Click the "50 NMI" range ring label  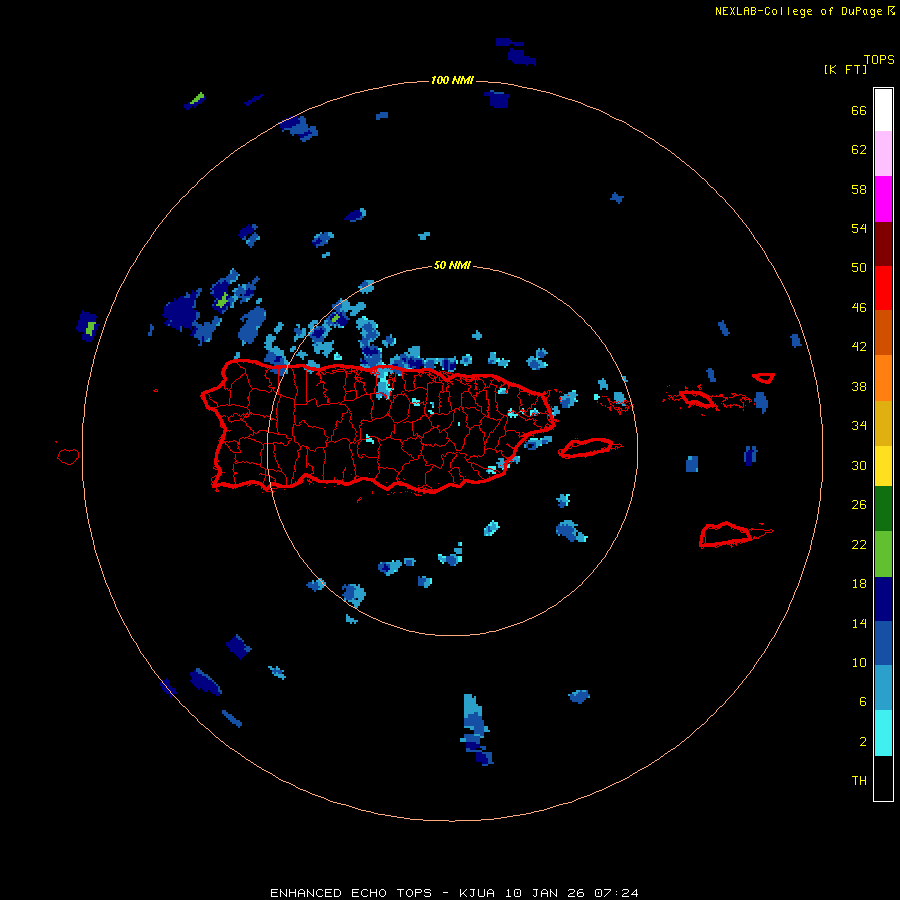point(452,265)
